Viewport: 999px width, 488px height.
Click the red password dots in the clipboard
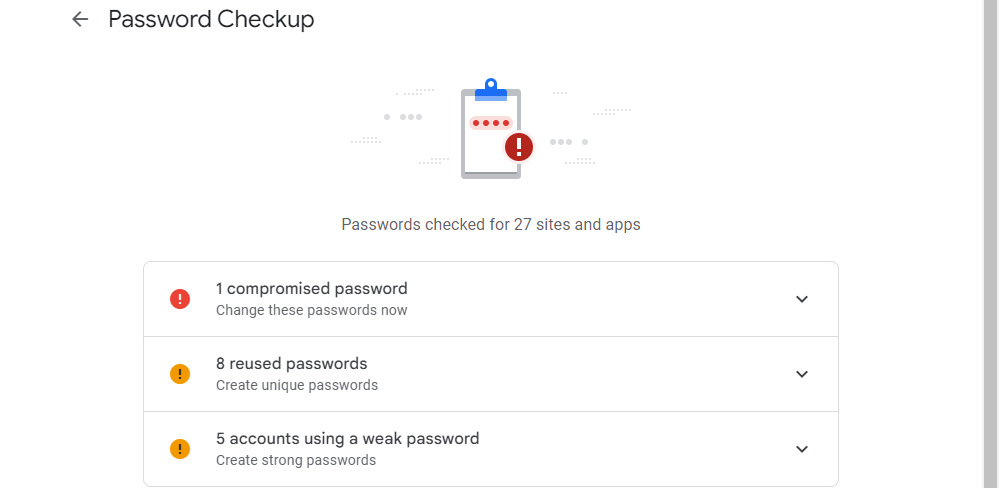click(x=491, y=123)
